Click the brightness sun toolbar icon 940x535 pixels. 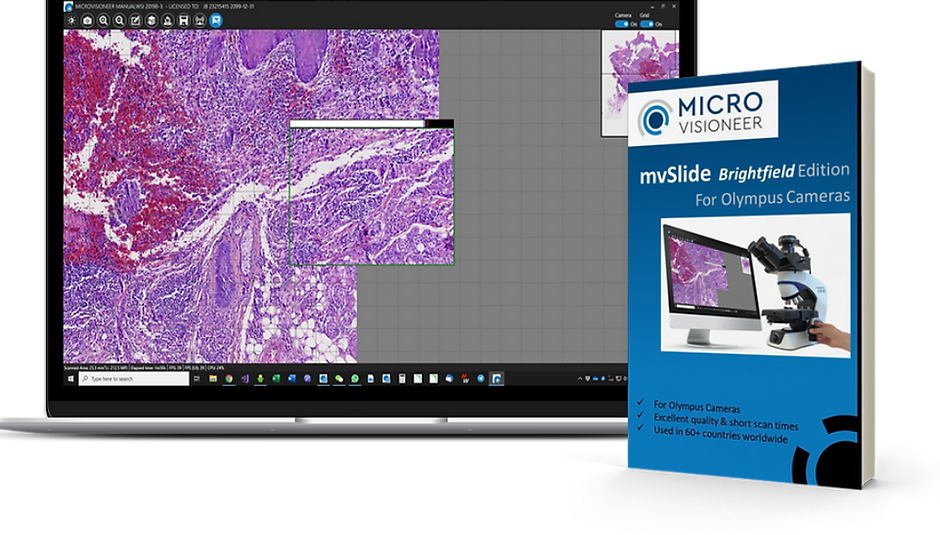(71, 20)
